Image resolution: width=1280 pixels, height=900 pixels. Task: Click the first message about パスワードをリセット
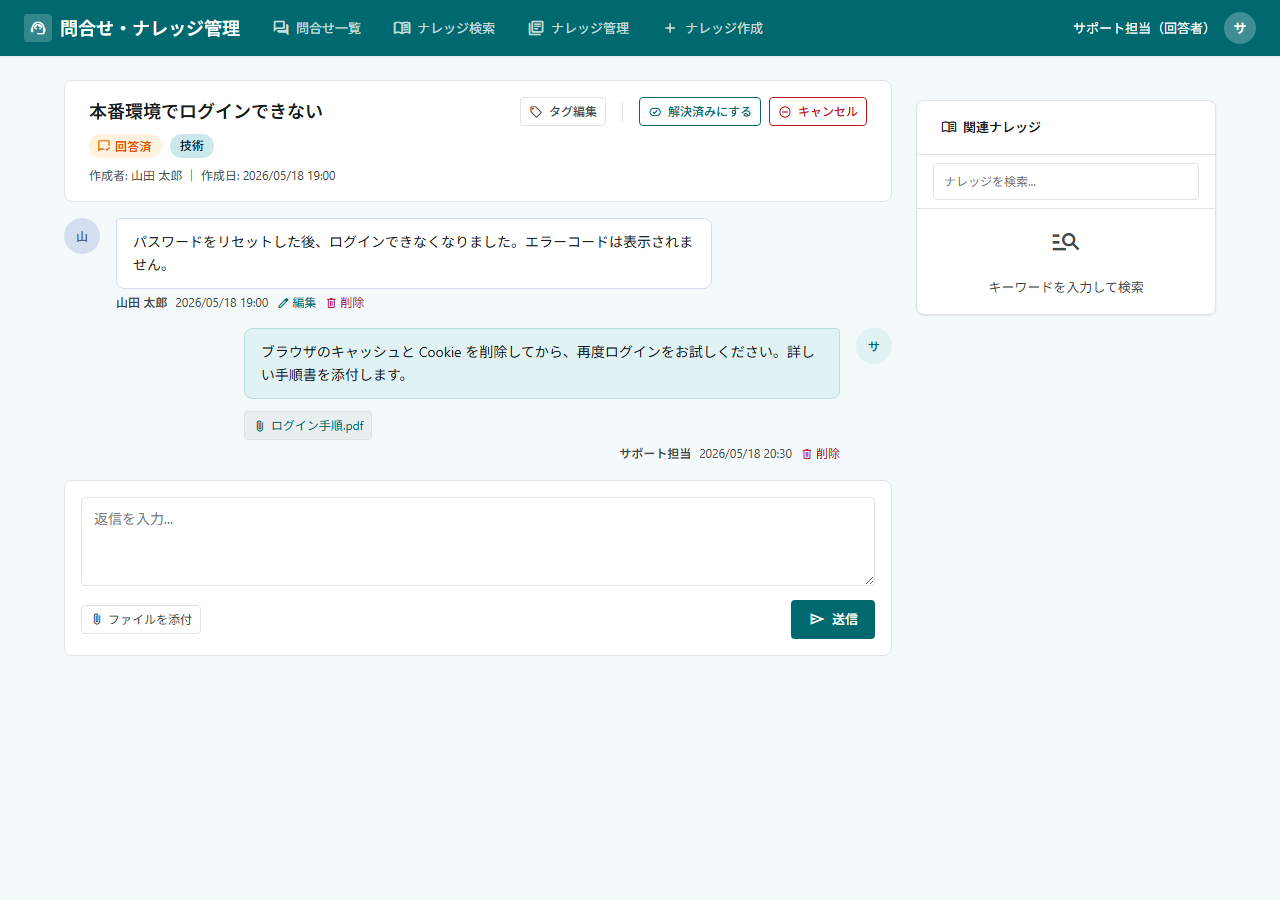(414, 253)
